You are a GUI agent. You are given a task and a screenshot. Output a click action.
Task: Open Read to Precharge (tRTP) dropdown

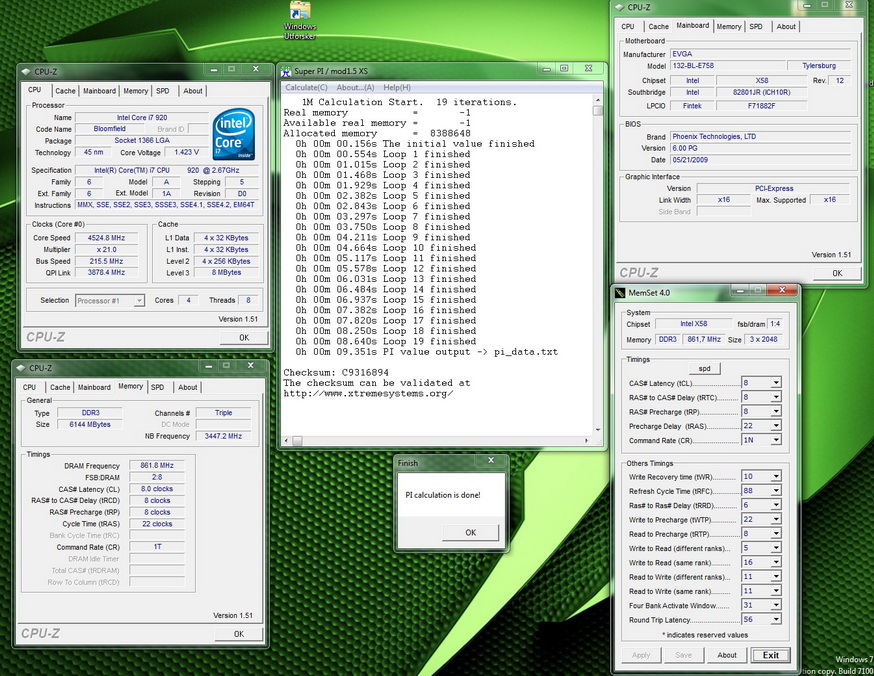pos(775,534)
